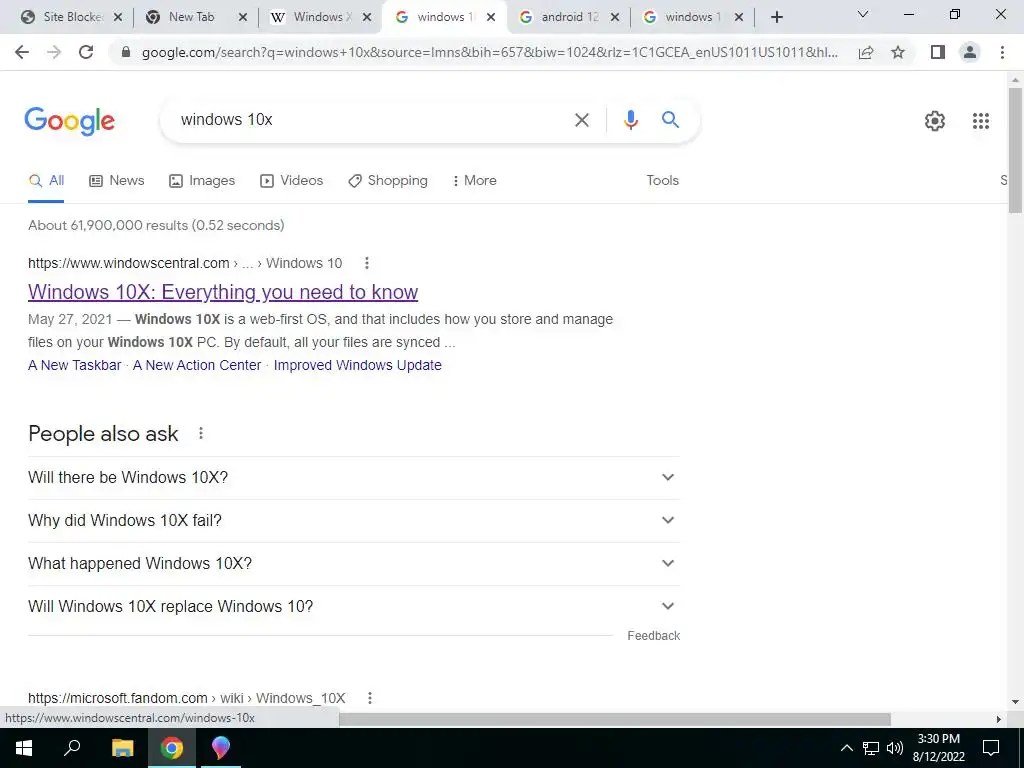Share this page via share icon
Screen dimensions: 1024x768
point(866,52)
